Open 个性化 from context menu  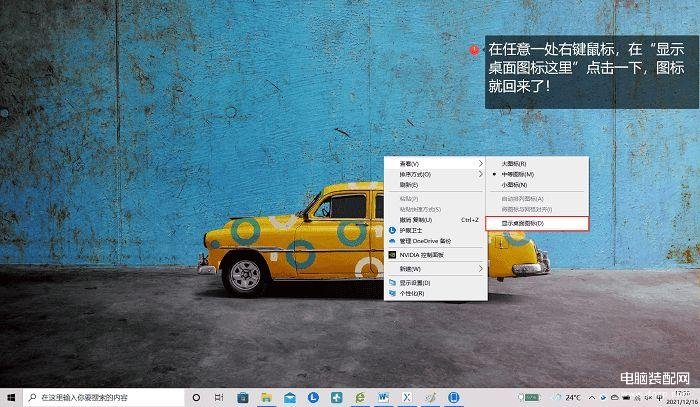[x=412, y=294]
